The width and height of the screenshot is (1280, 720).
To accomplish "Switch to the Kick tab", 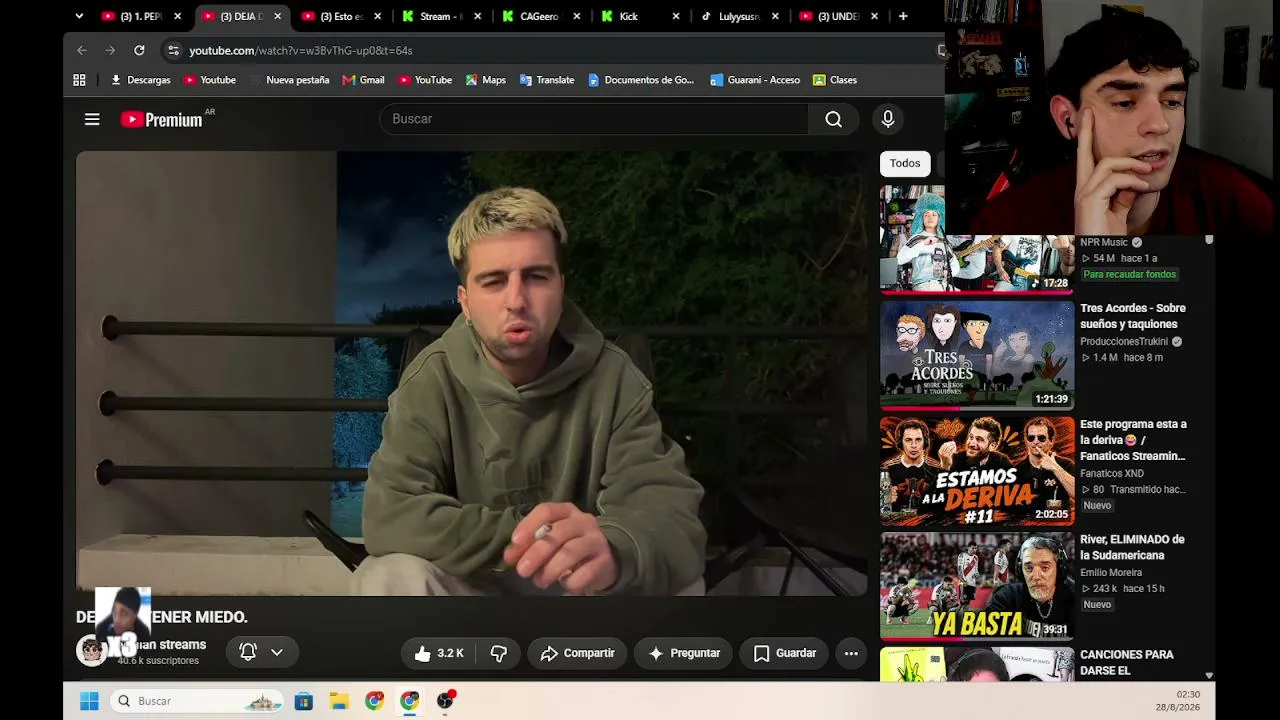I will (x=640, y=16).
